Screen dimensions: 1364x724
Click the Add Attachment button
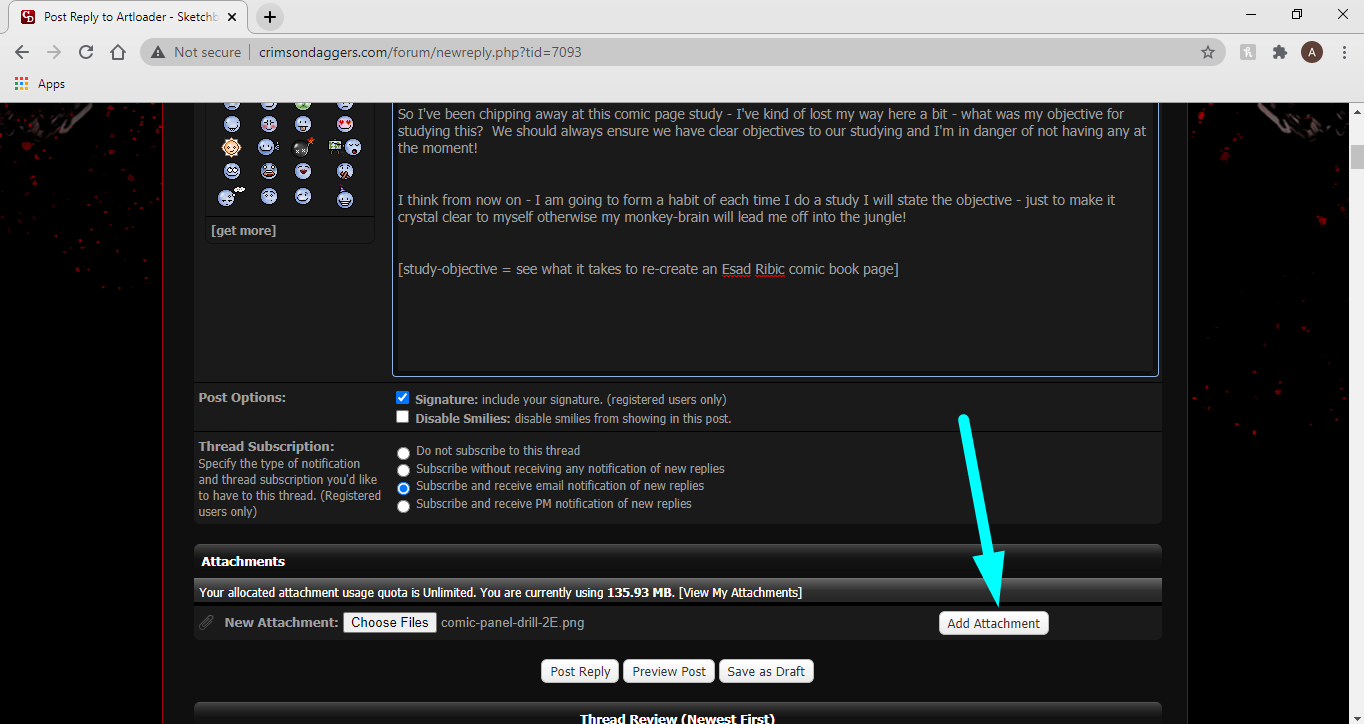(994, 623)
